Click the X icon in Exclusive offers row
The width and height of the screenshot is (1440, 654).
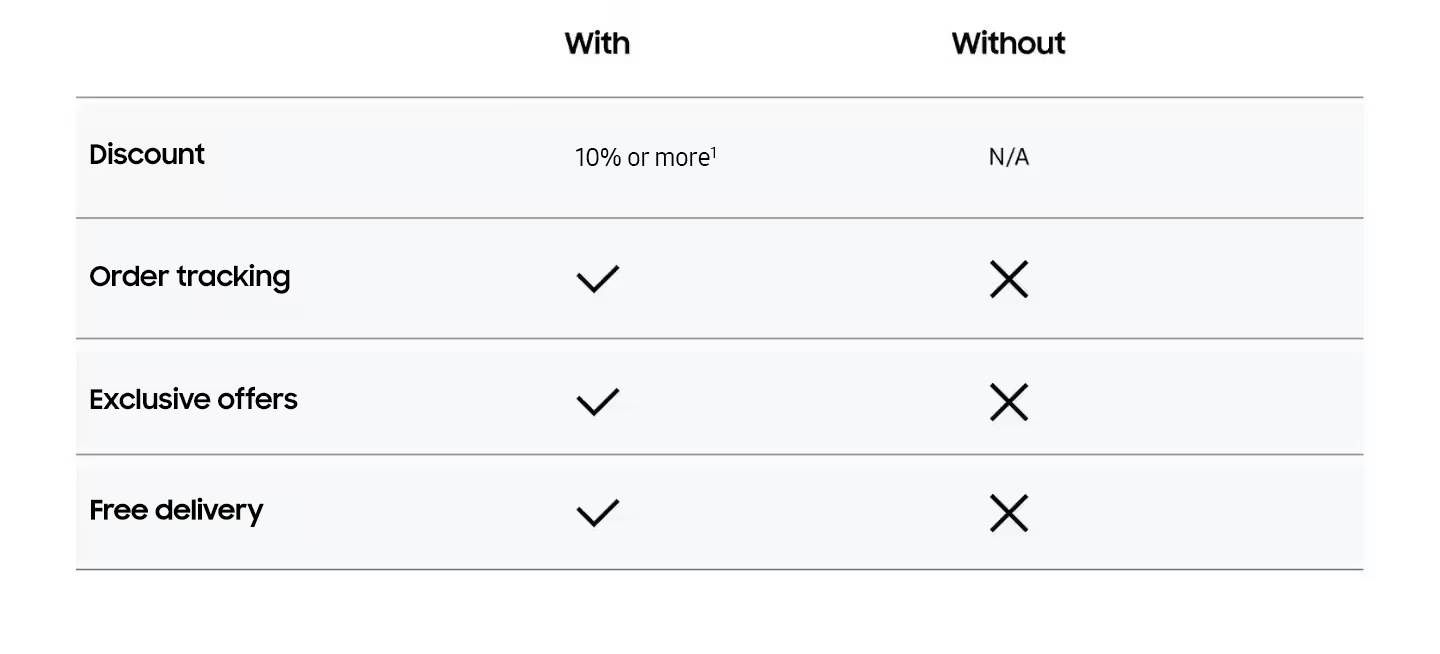pyautogui.click(x=1008, y=402)
